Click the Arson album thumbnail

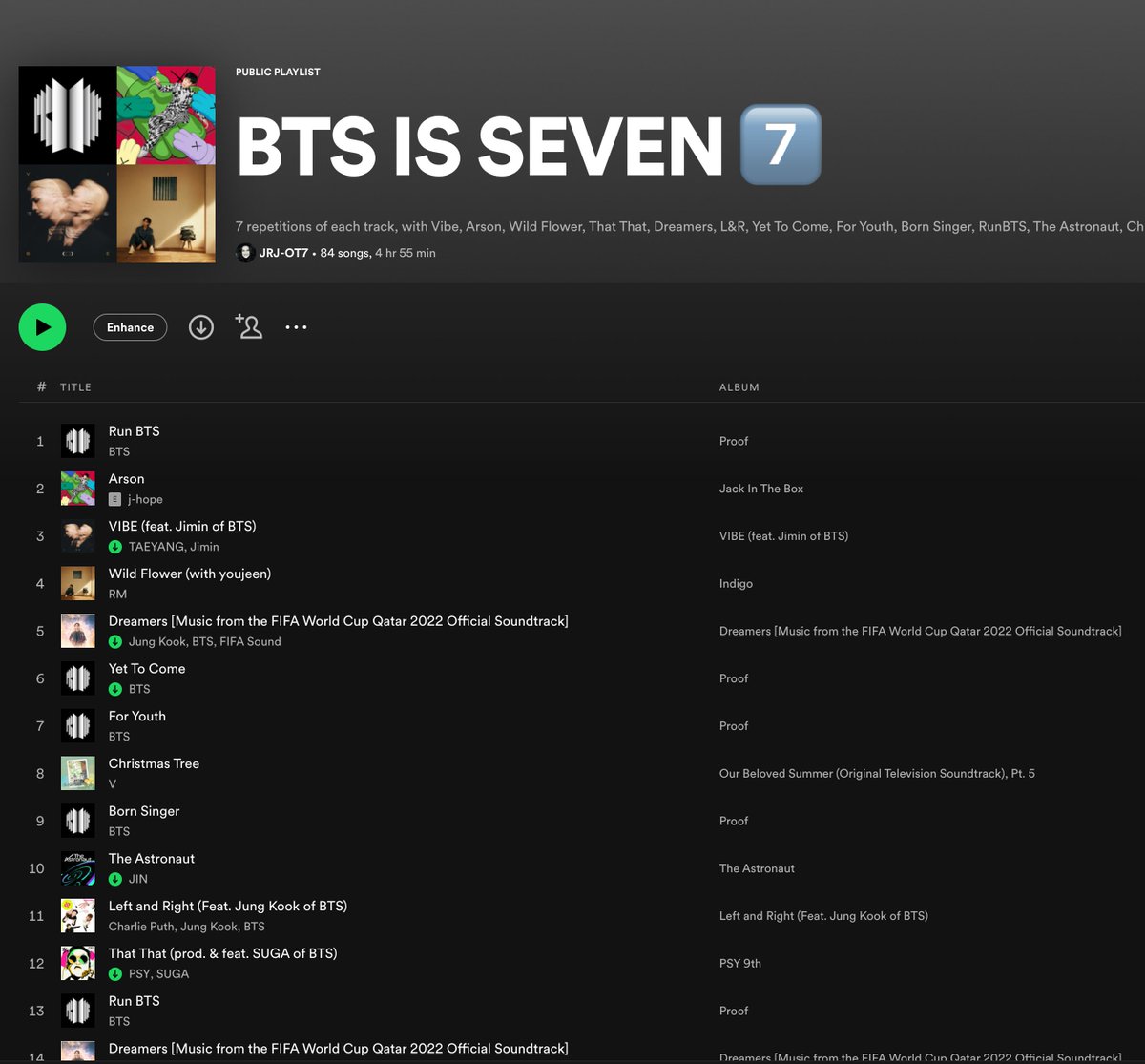tap(78, 489)
